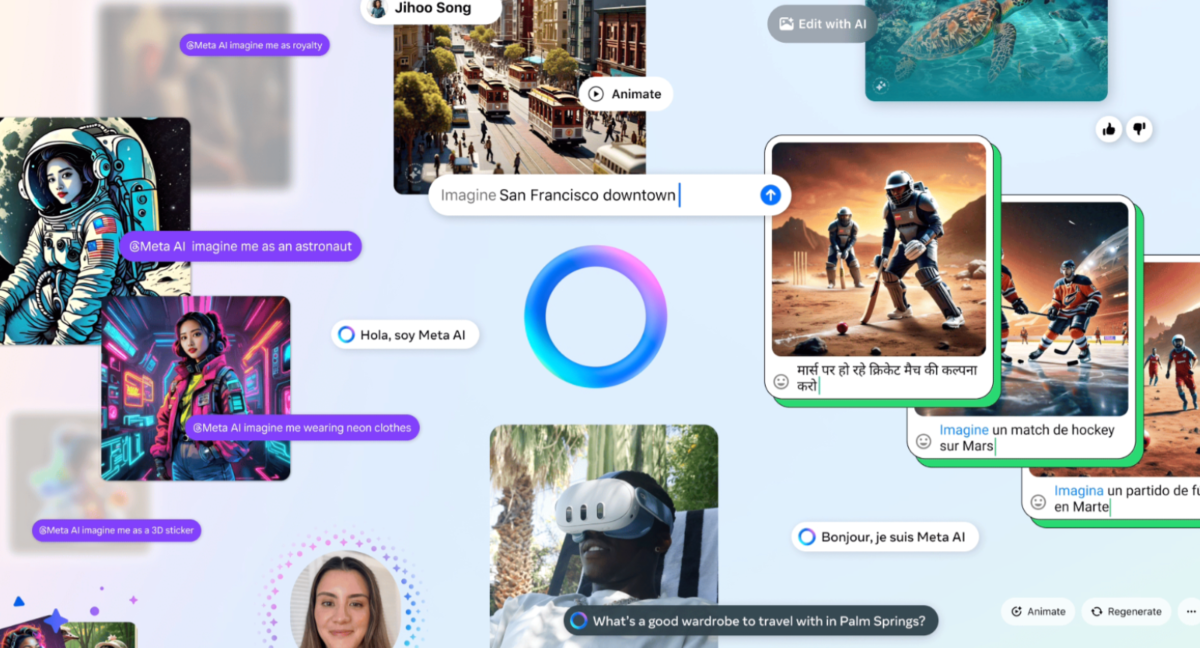
Task: Select the 'imagine me as royalty' message bubble
Action: click(x=254, y=45)
